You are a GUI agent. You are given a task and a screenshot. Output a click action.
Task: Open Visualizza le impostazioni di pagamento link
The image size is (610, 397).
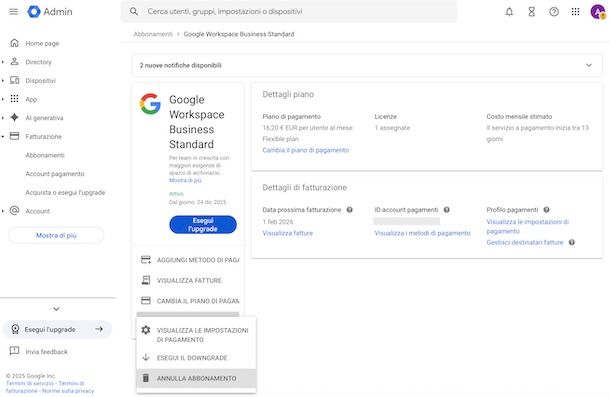coord(528,226)
